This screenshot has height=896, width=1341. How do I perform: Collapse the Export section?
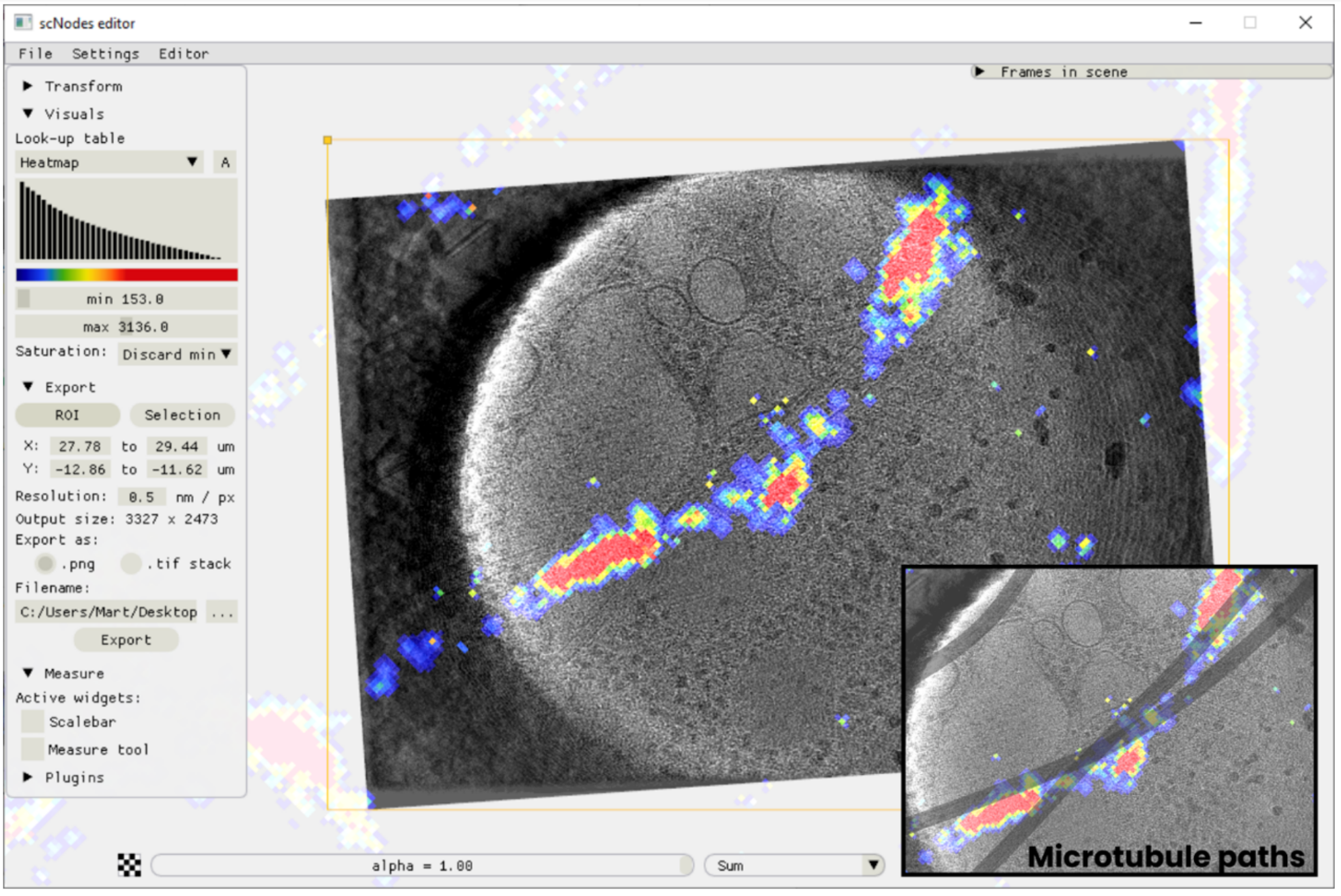tap(28, 387)
